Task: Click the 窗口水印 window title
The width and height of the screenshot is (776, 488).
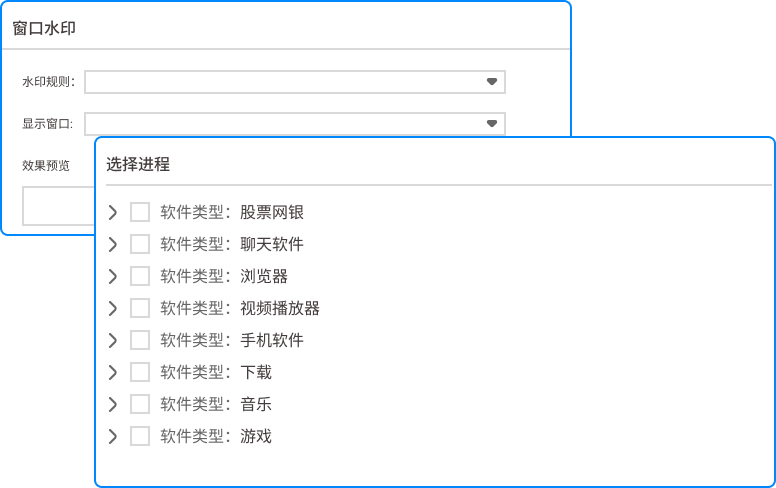Action: [44, 28]
